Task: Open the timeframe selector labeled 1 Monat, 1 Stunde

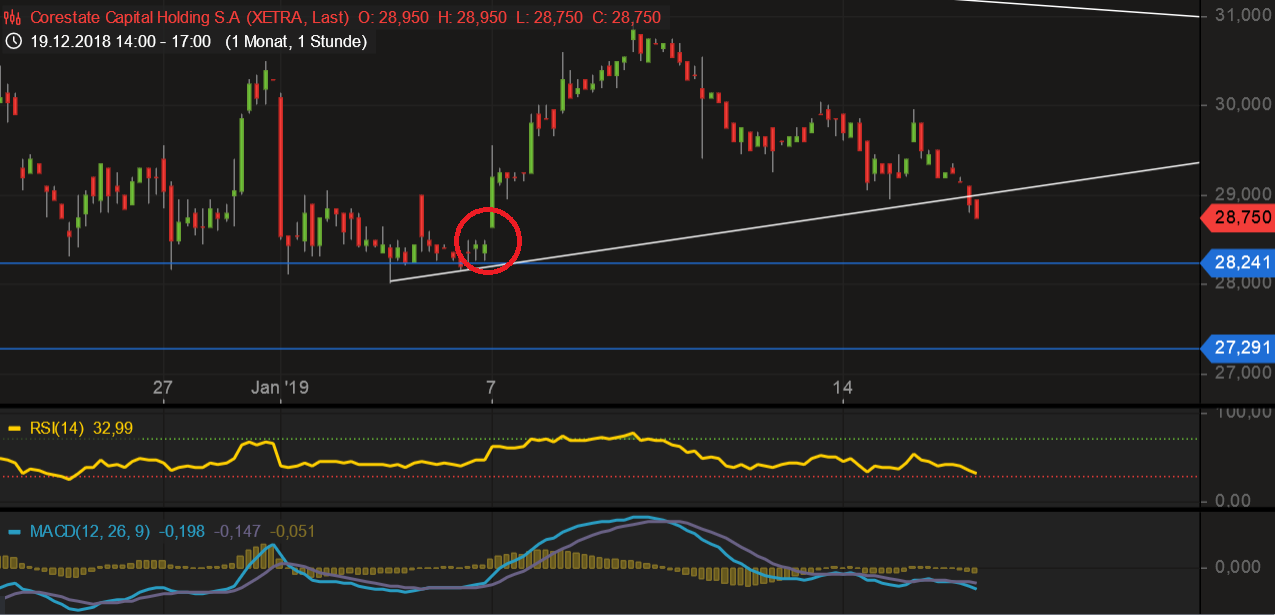Action: pos(294,42)
